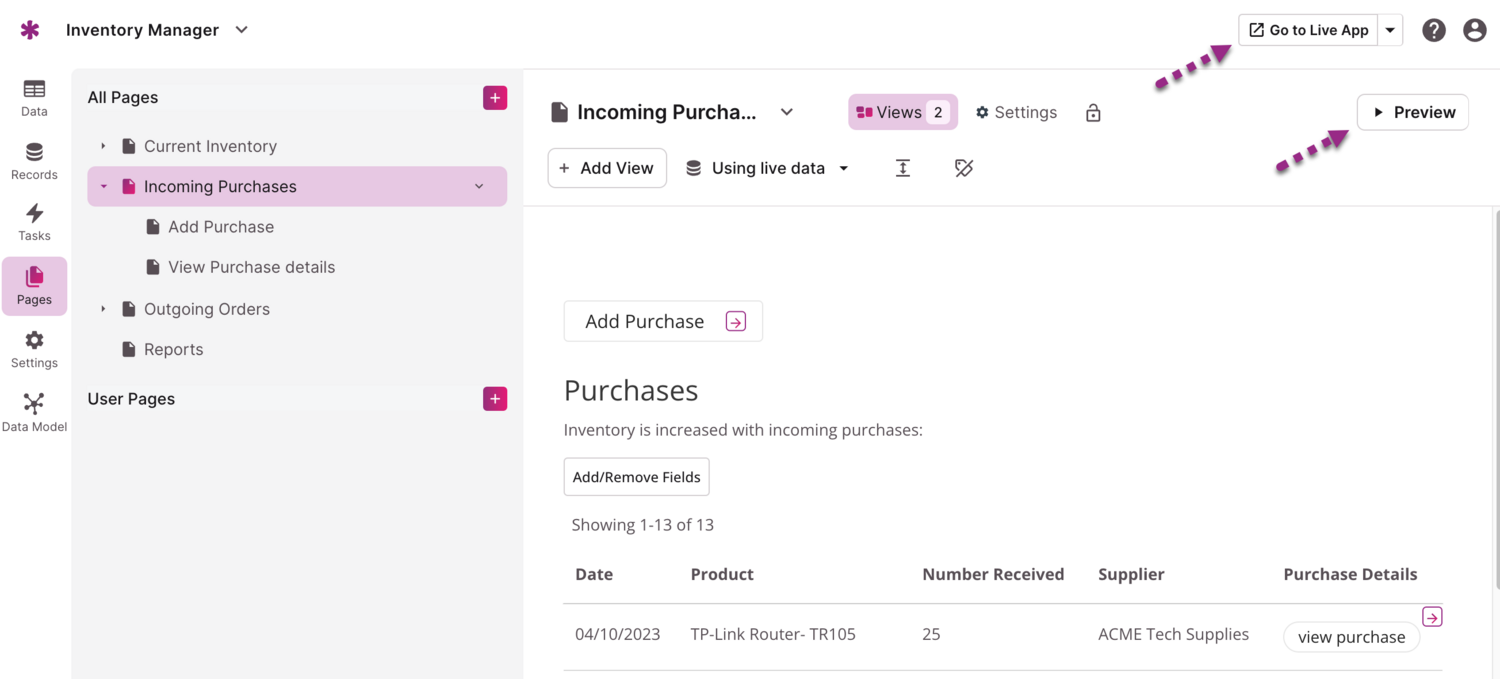1500x679 pixels.
Task: Open the page Settings tab
Action: pos(1016,112)
